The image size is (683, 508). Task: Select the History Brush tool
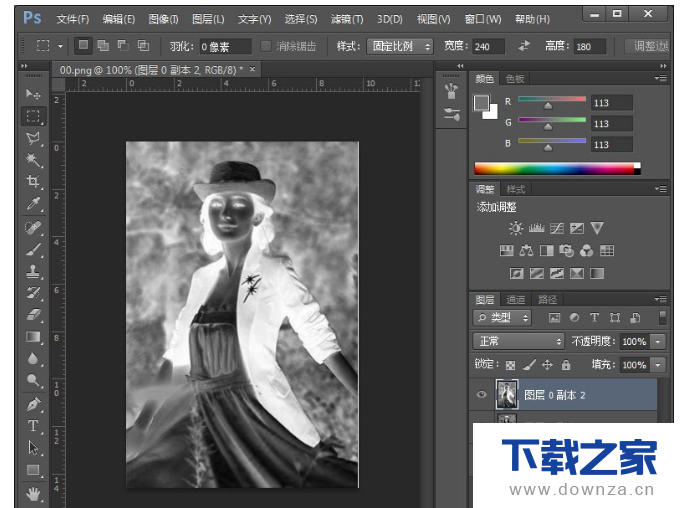coord(33,293)
